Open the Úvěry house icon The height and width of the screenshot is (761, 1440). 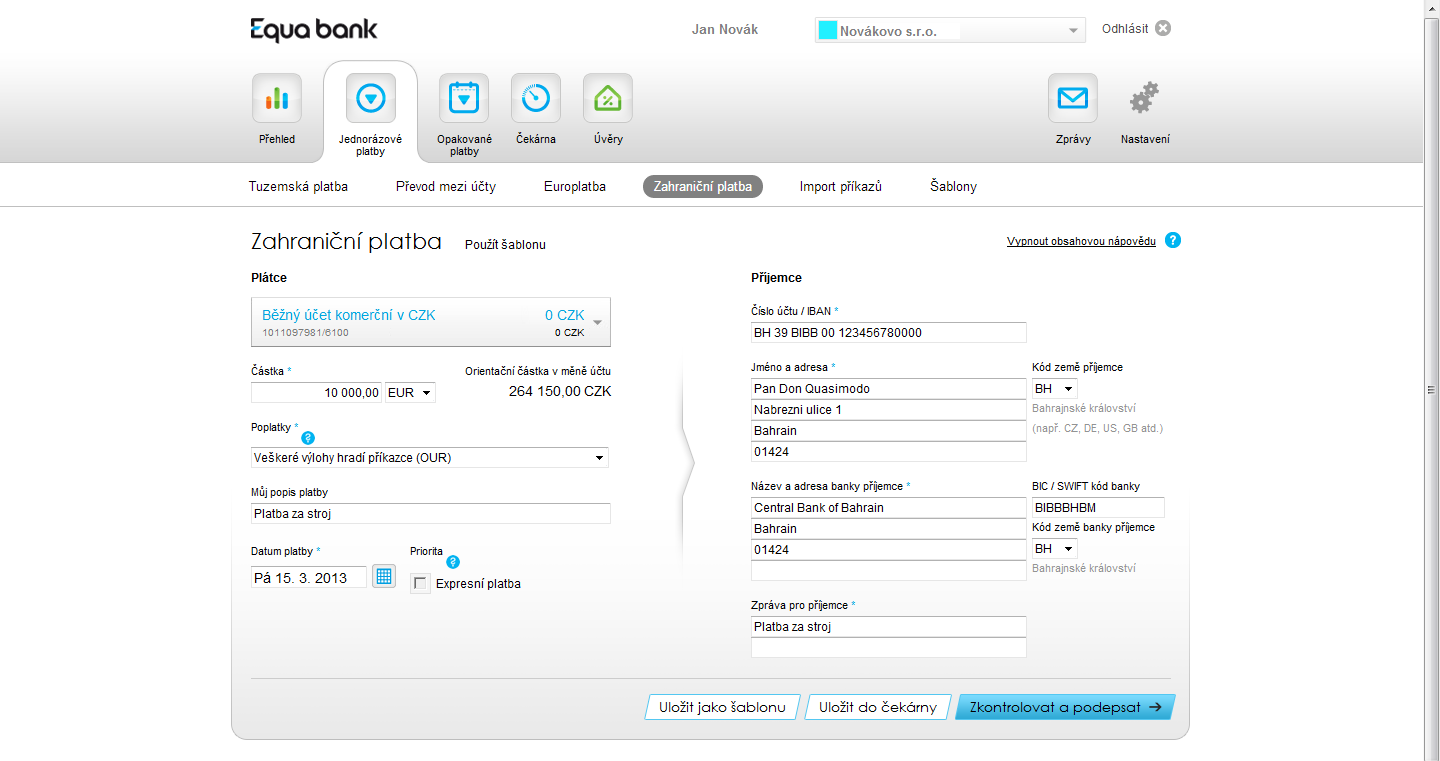608,98
